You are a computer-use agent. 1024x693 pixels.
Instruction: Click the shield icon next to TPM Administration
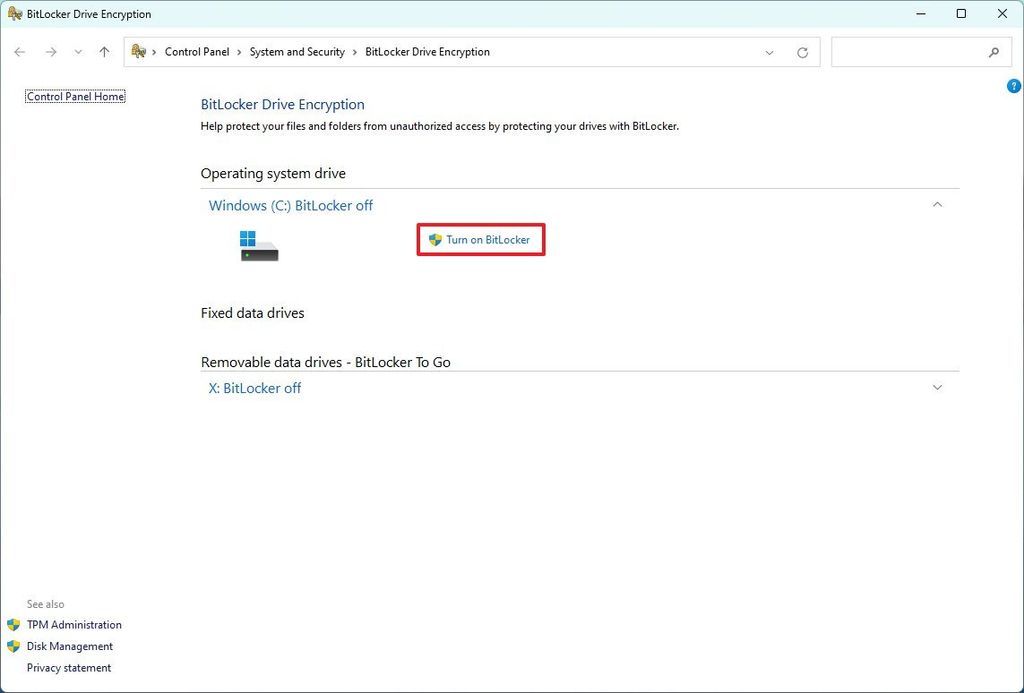click(11, 625)
